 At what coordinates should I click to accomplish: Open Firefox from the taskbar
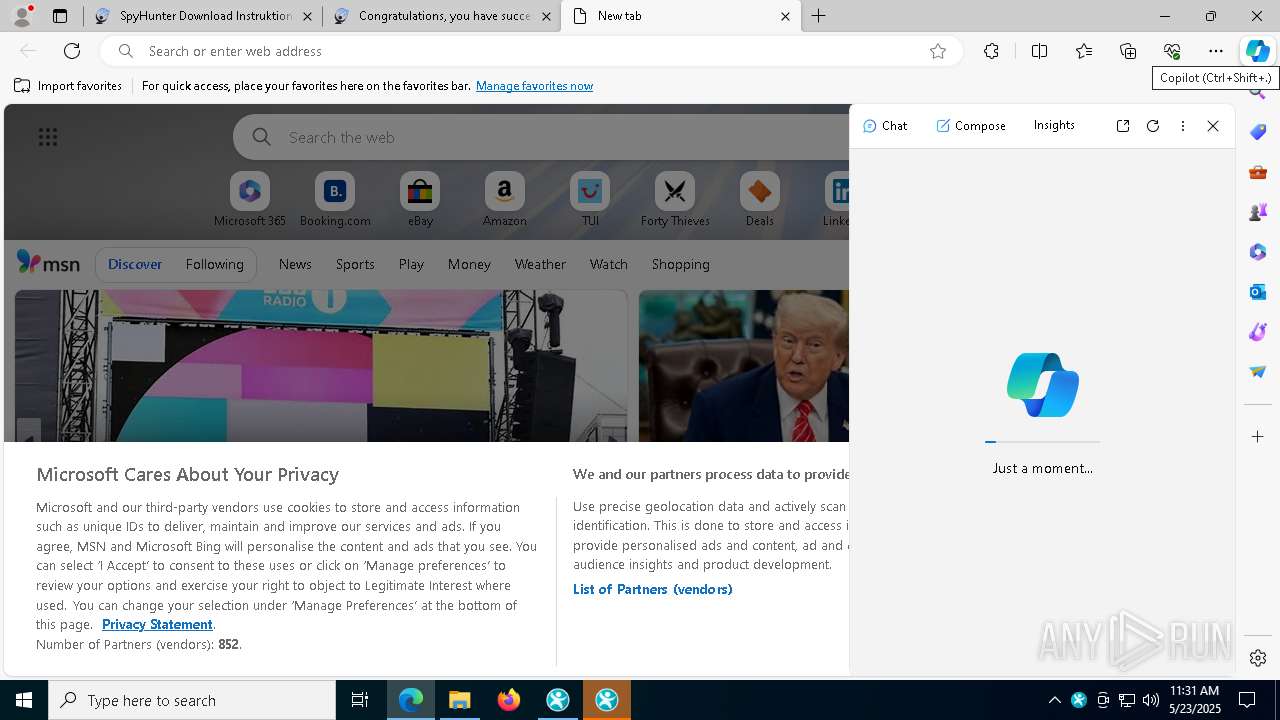point(509,700)
